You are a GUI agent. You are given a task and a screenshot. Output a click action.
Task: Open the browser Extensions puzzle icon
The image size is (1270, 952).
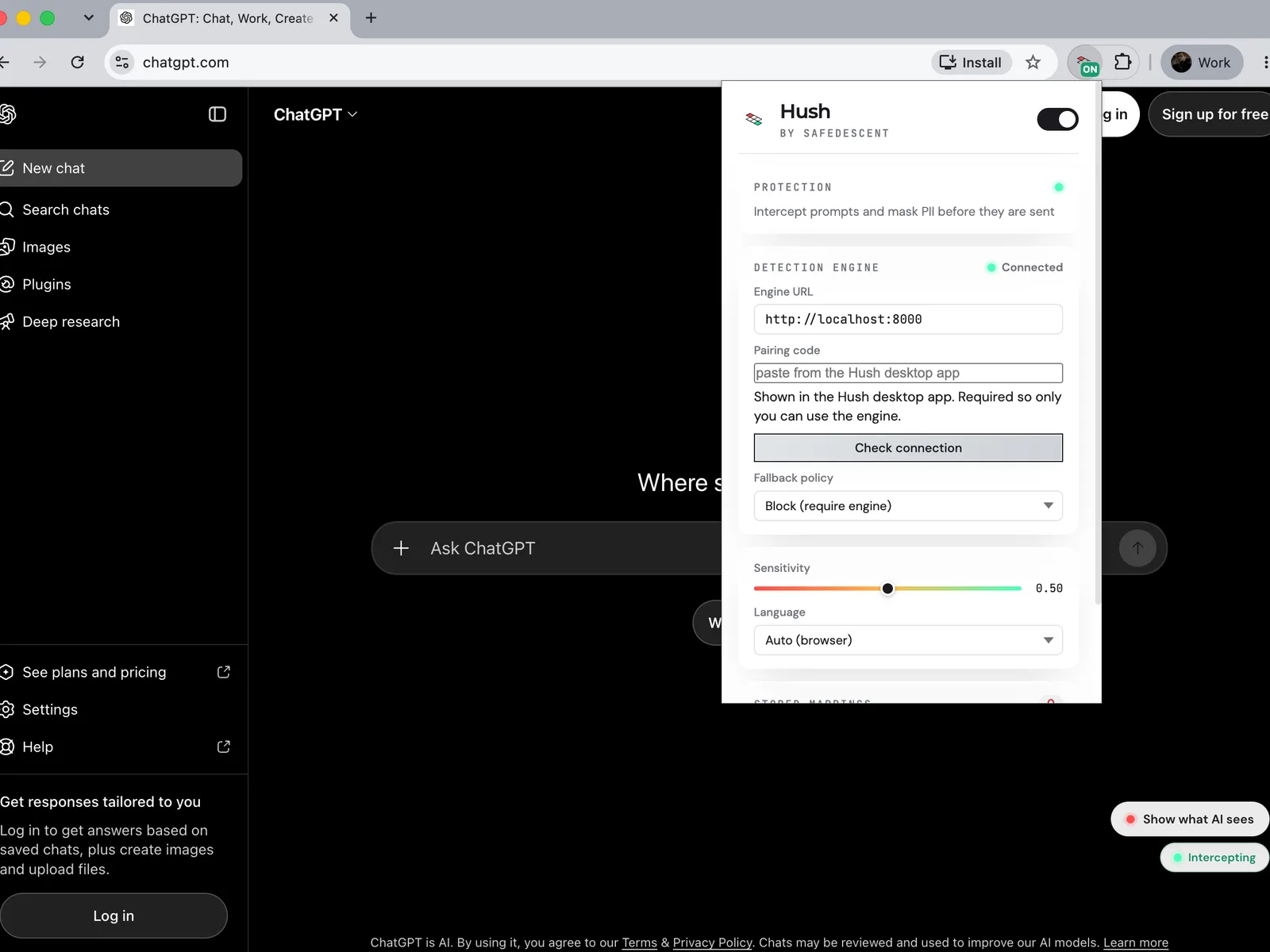(x=1122, y=62)
